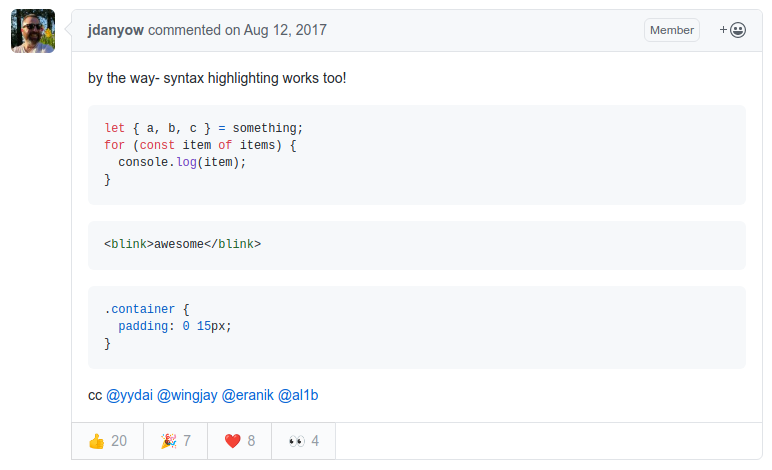Open @al1b's profile mention

tap(298, 395)
